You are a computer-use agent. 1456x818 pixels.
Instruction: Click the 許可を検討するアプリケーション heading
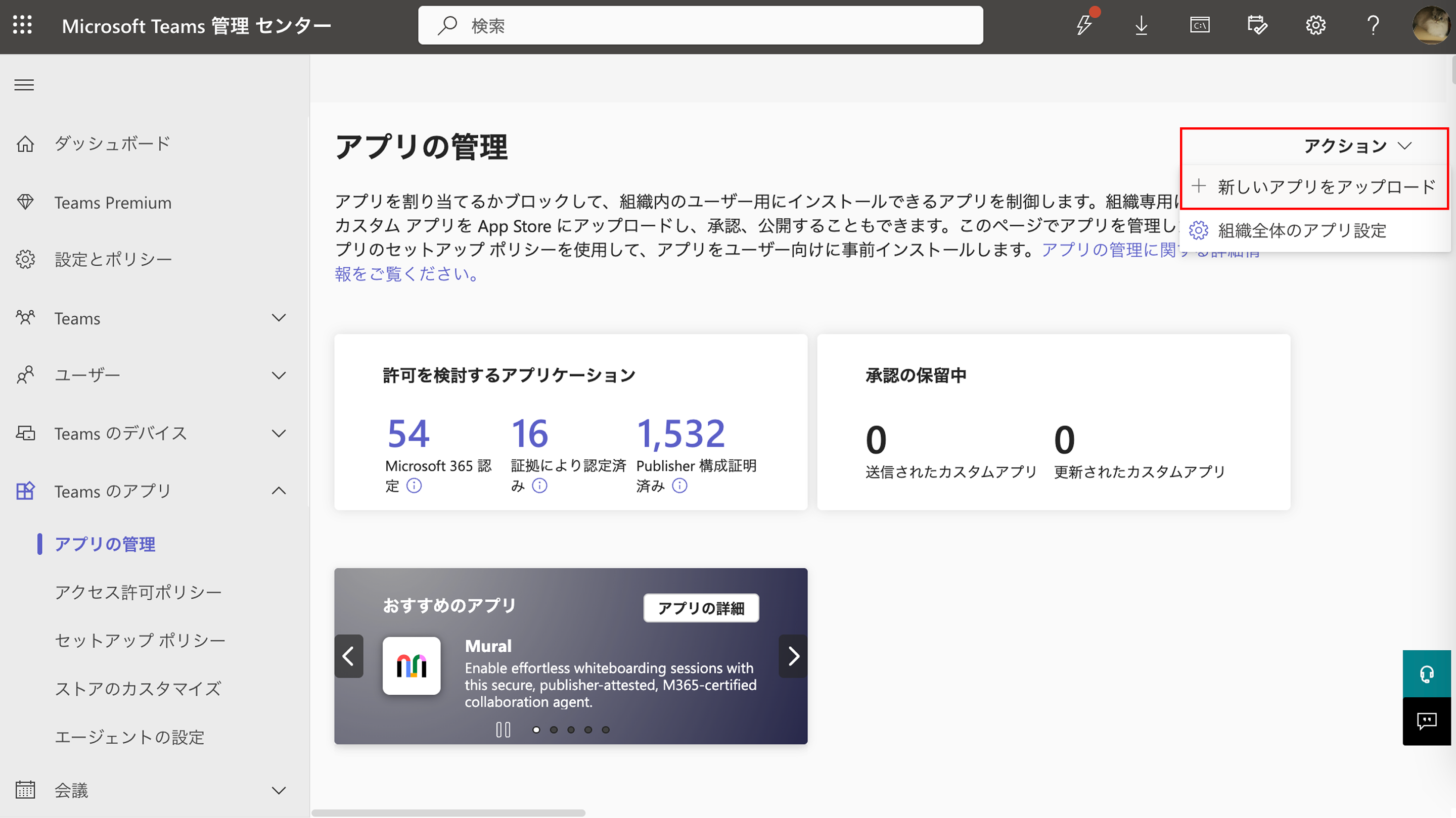coord(509,375)
